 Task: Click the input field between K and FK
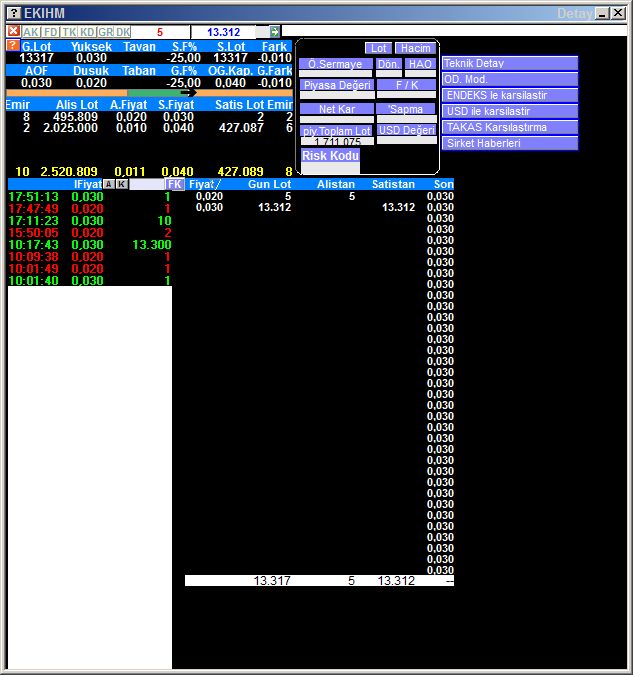(147, 184)
